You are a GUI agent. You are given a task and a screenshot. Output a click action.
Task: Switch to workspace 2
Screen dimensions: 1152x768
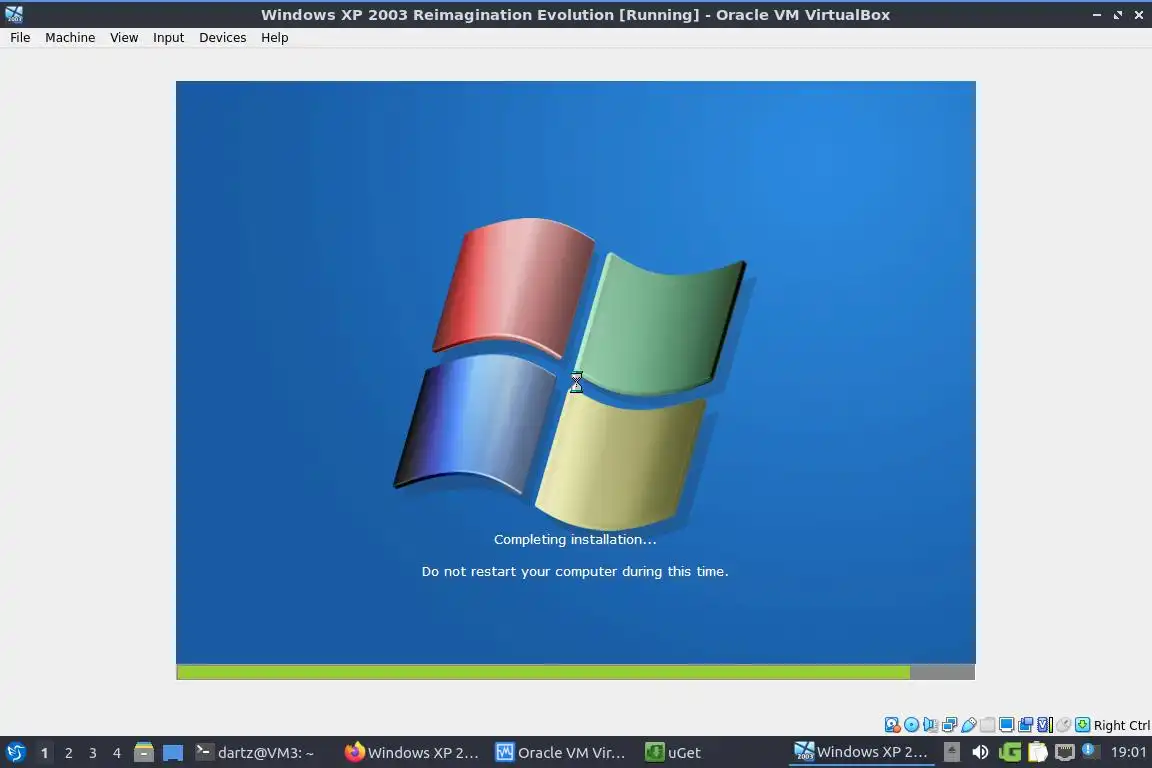[x=68, y=753]
